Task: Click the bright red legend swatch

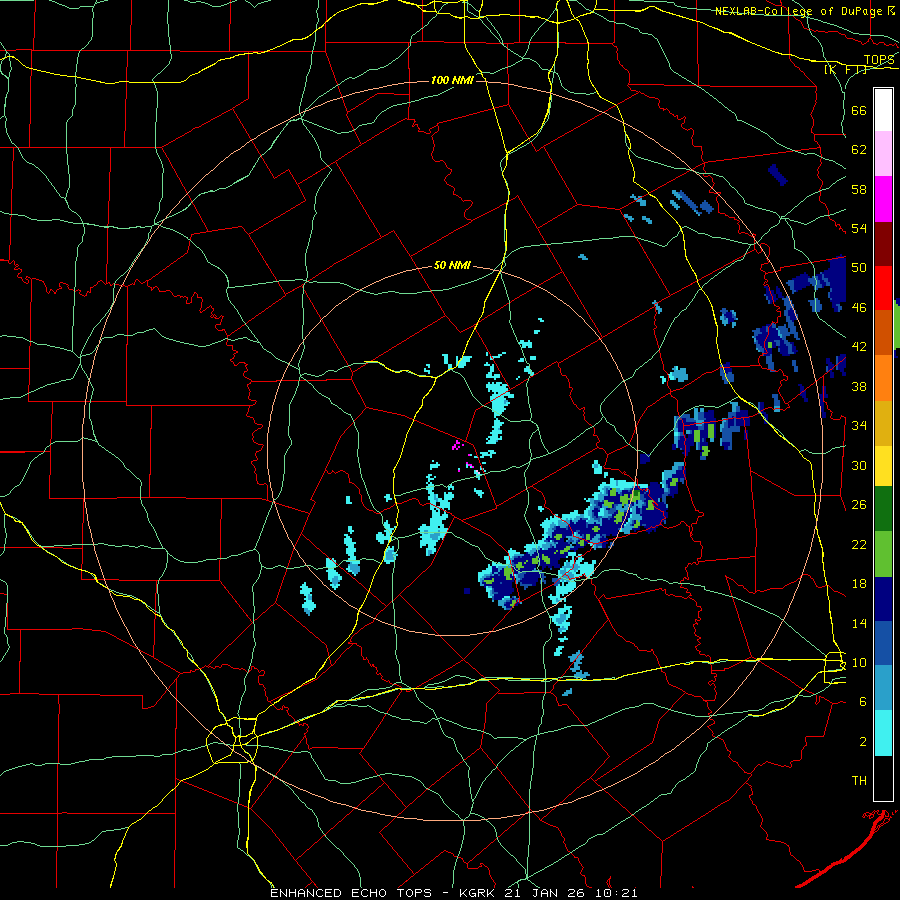Action: (x=883, y=288)
